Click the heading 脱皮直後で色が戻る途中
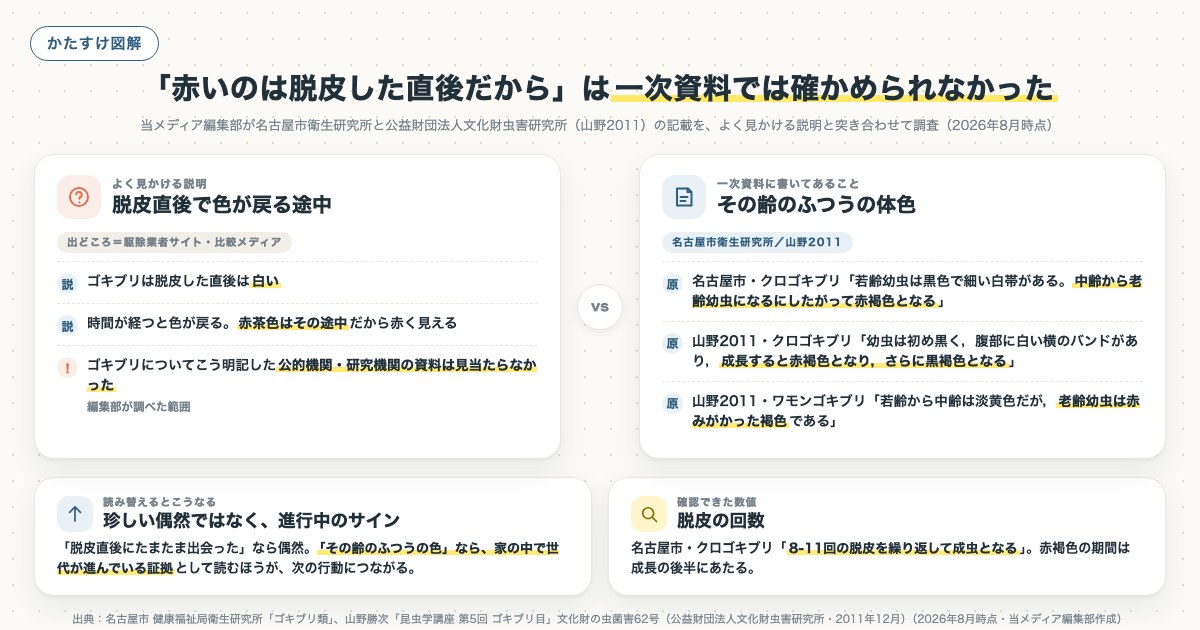1200x630 pixels. coord(222,205)
